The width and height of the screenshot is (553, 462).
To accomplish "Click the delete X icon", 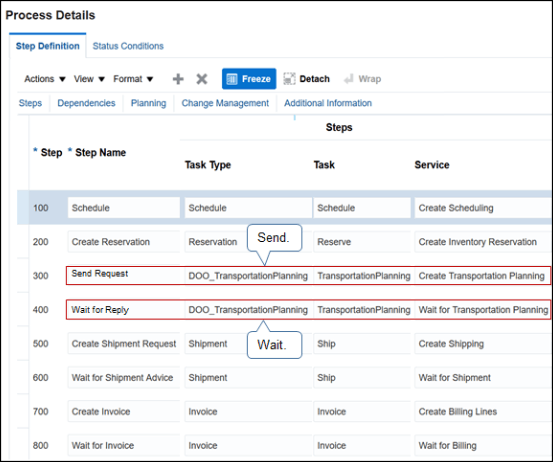I will coord(202,79).
